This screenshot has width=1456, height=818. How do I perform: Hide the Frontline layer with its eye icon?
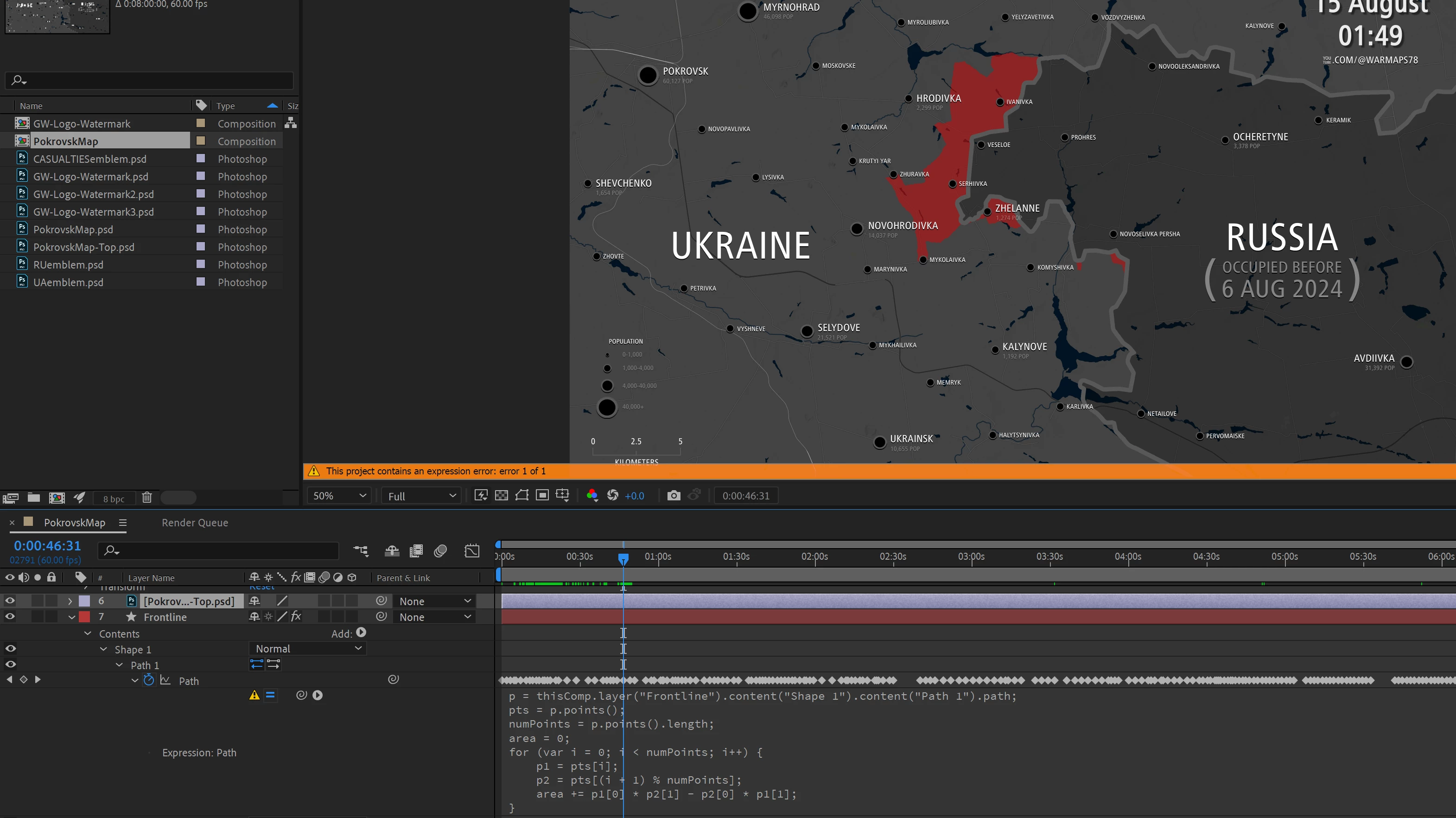tap(10, 617)
